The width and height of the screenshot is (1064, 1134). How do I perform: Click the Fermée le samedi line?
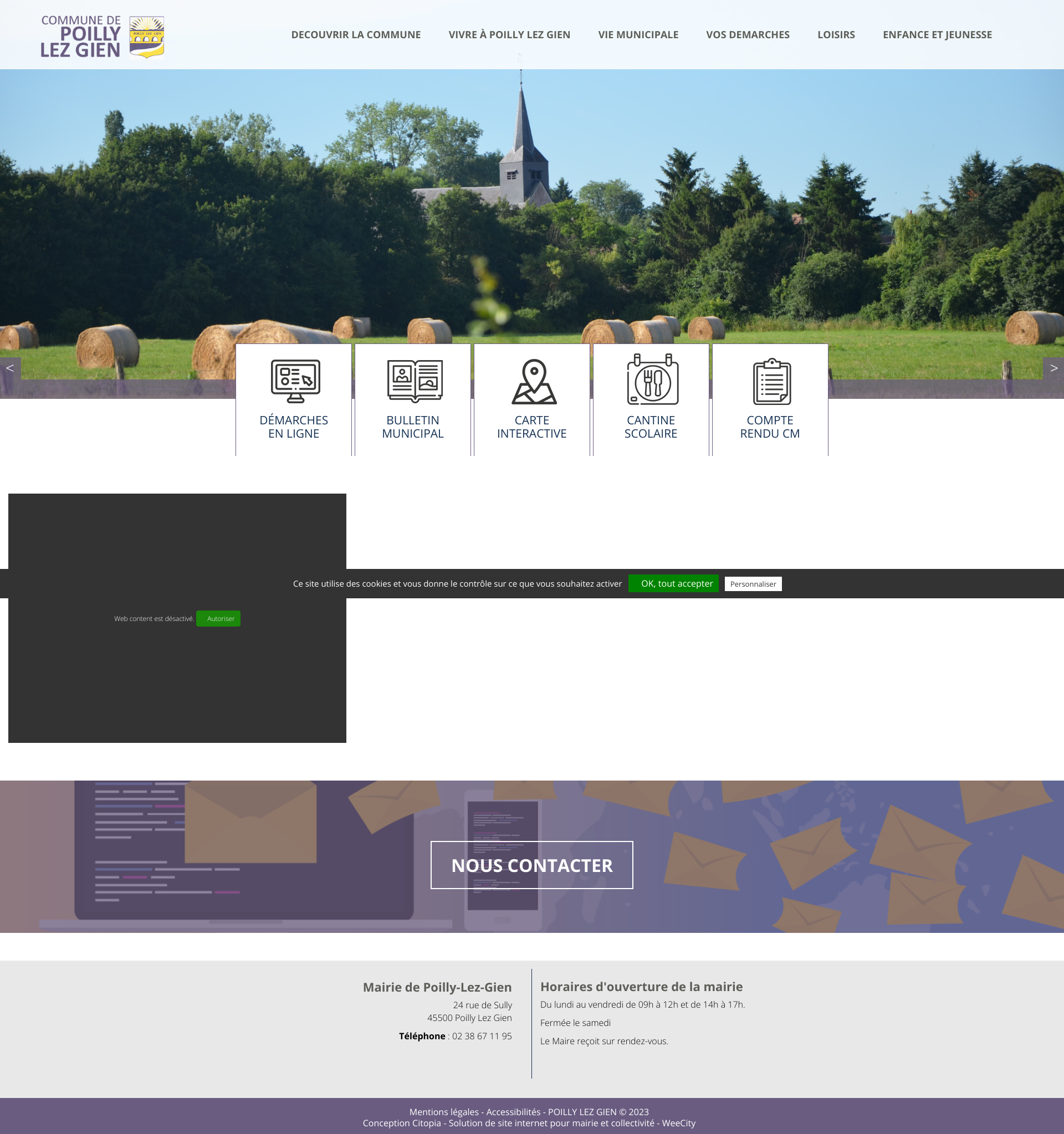point(575,1023)
